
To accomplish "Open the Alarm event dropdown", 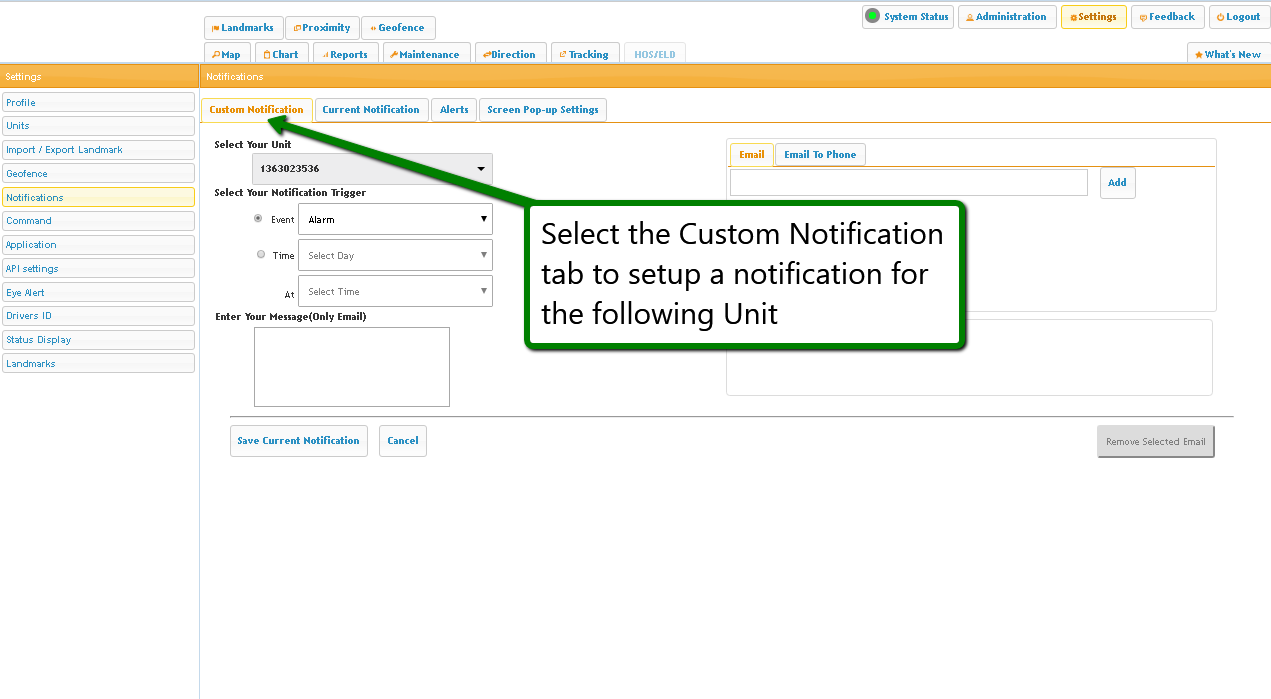I will [x=395, y=219].
